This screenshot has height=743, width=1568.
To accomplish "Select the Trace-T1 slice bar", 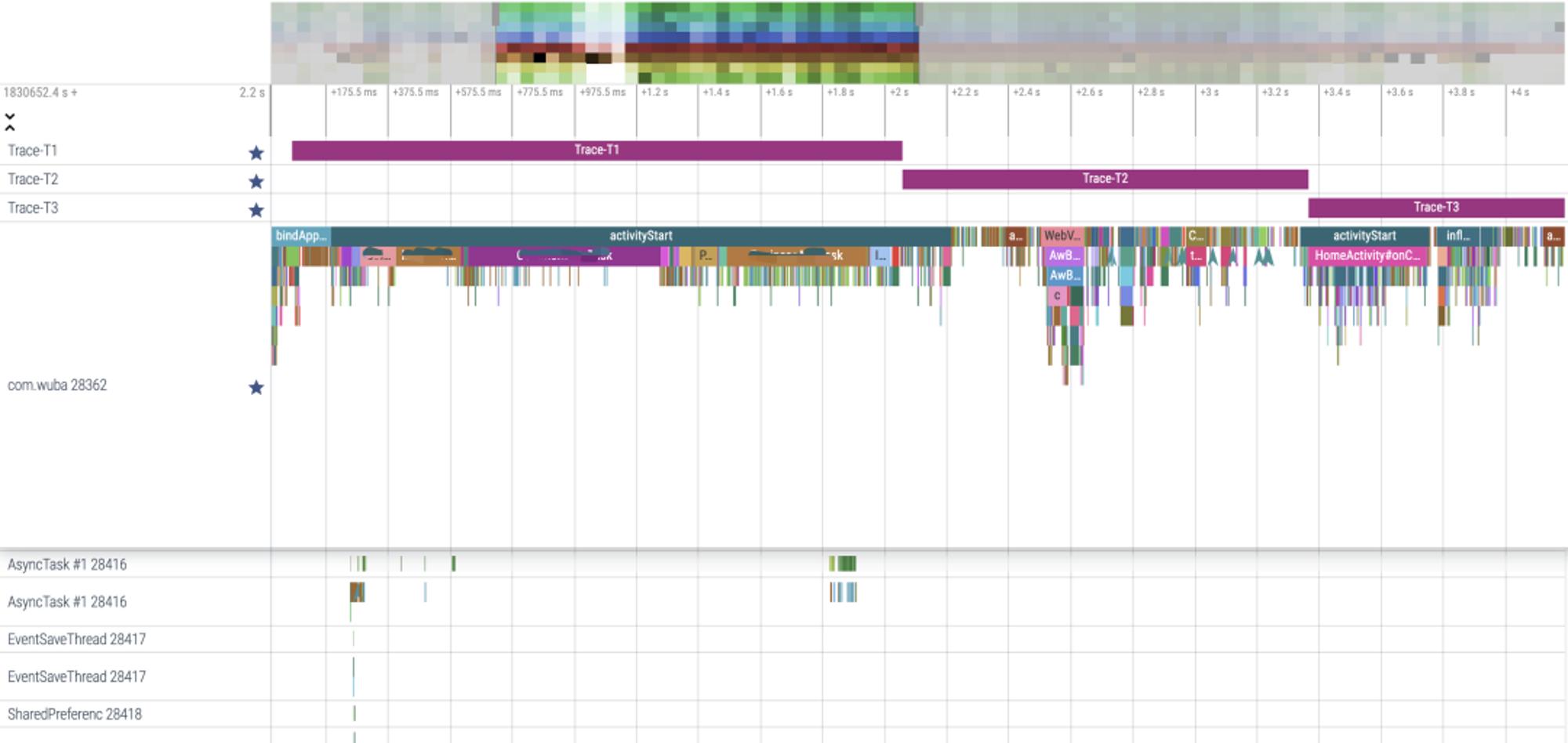I will coord(597,150).
